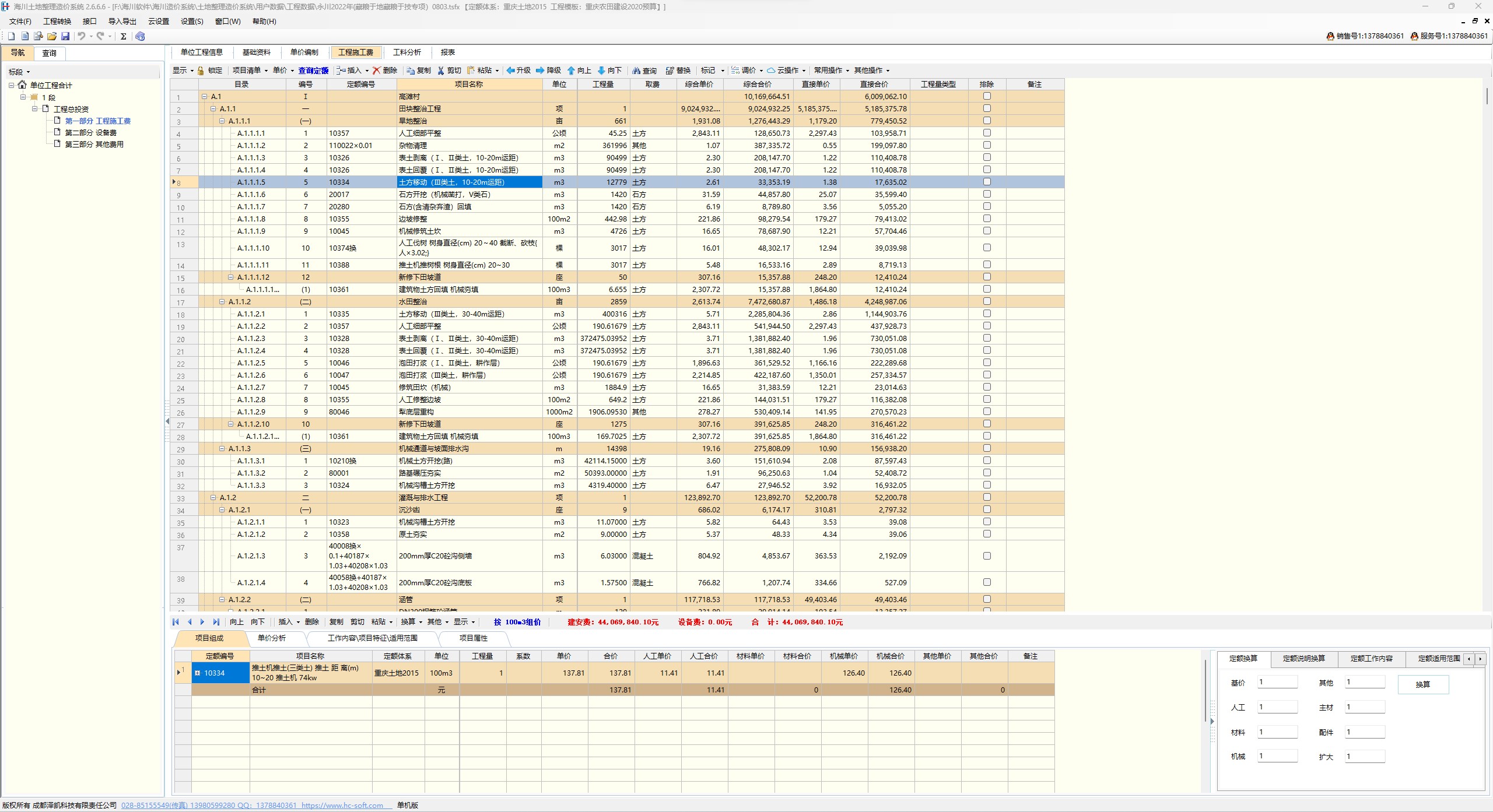Viewport: 1493px width, 812px height.
Task: Toggle the 锁定 lock icon
Action: (x=201, y=71)
